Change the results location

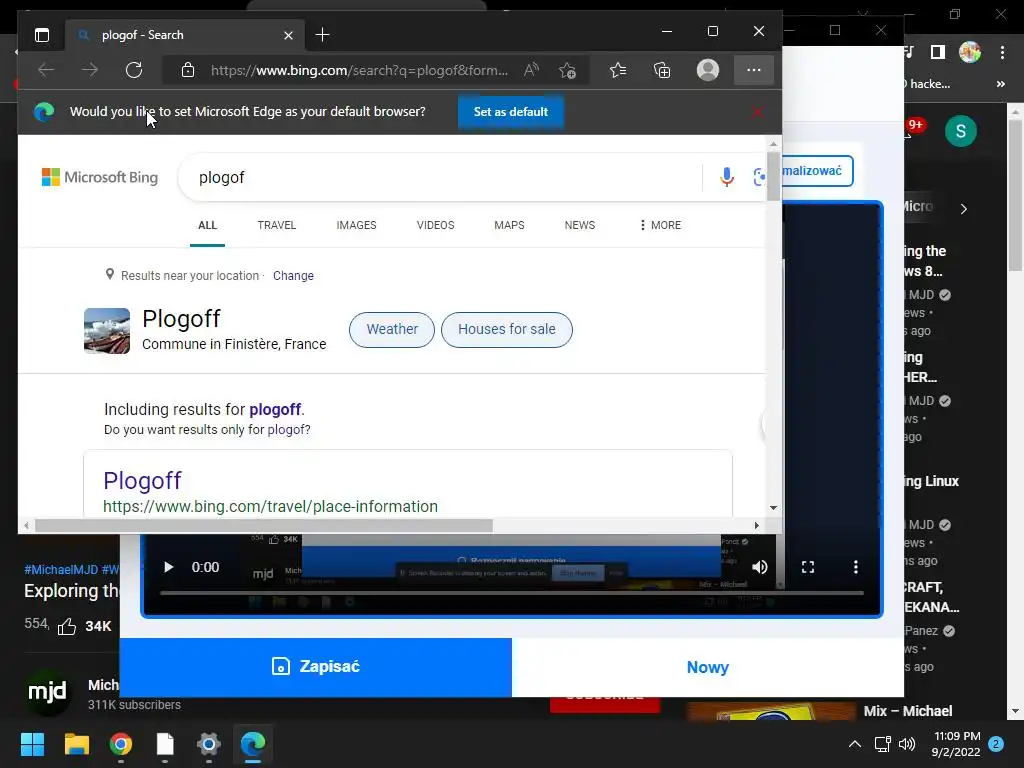pyautogui.click(x=293, y=276)
